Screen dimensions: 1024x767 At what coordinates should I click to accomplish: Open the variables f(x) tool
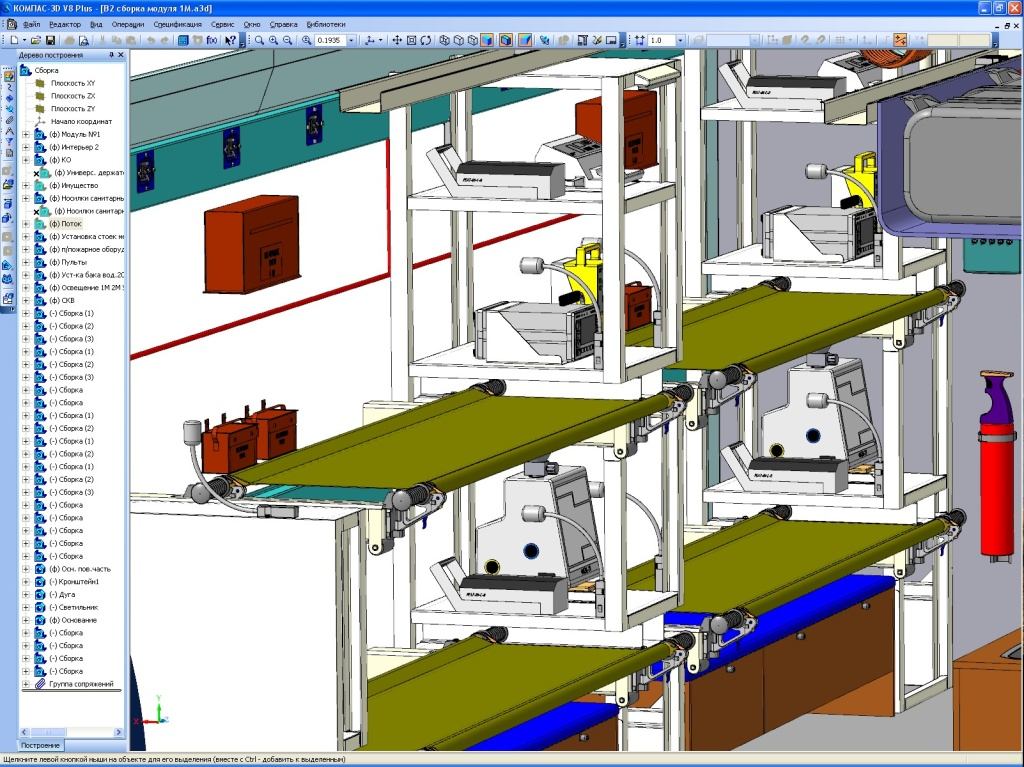(212, 40)
